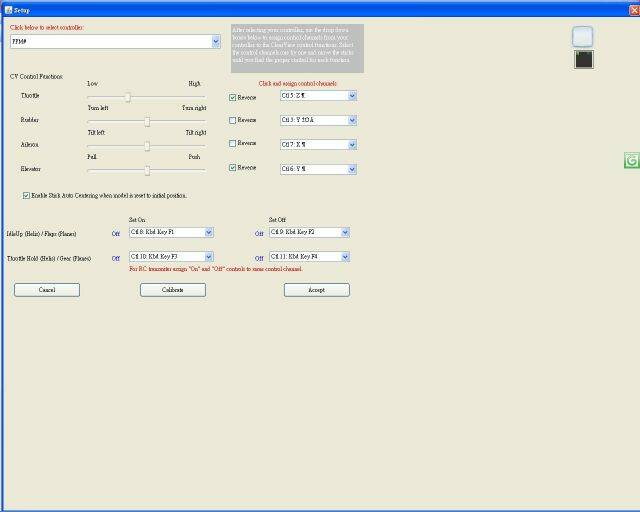Click the Setup window title bar icon
The height and width of the screenshot is (512, 640).
(7, 9)
